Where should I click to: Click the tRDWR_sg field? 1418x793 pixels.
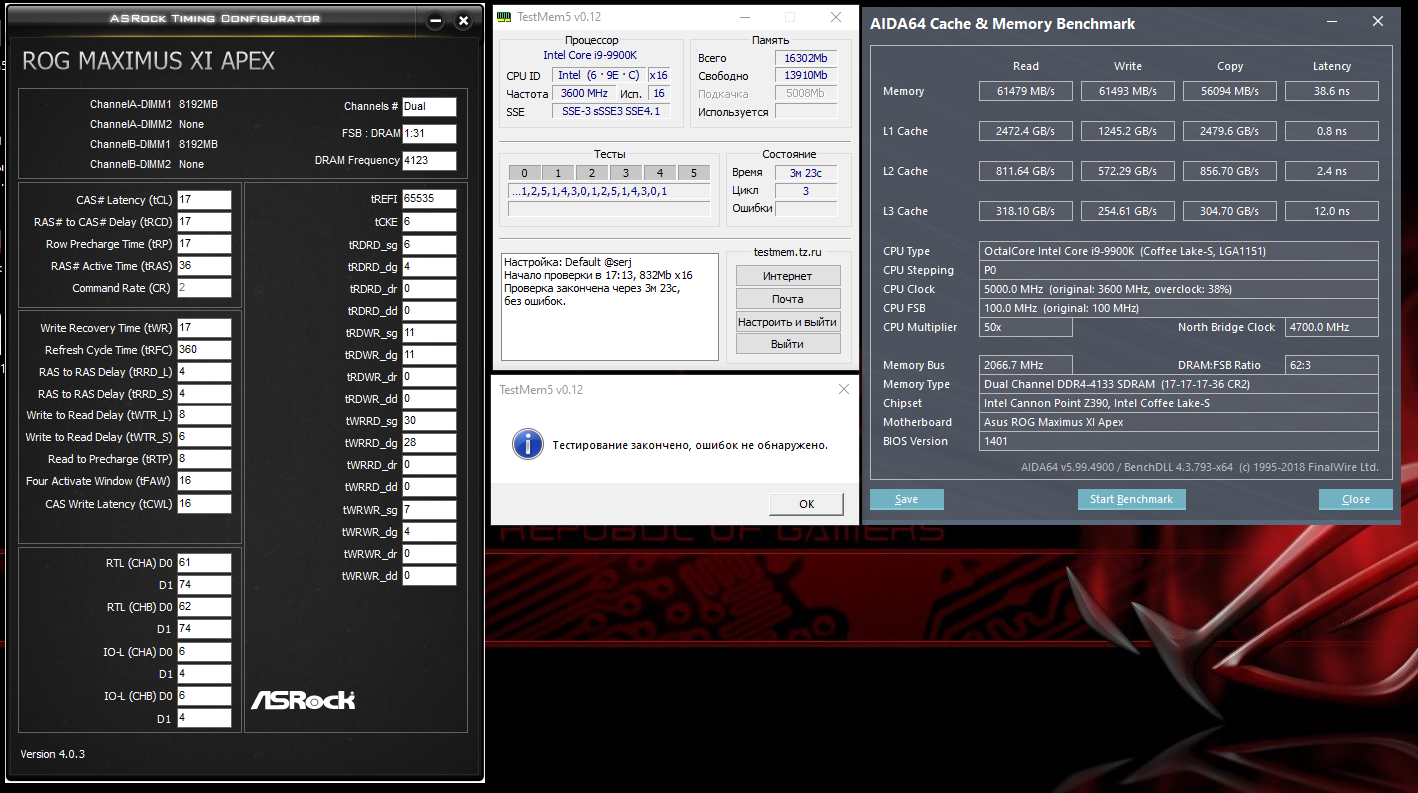[x=429, y=333]
